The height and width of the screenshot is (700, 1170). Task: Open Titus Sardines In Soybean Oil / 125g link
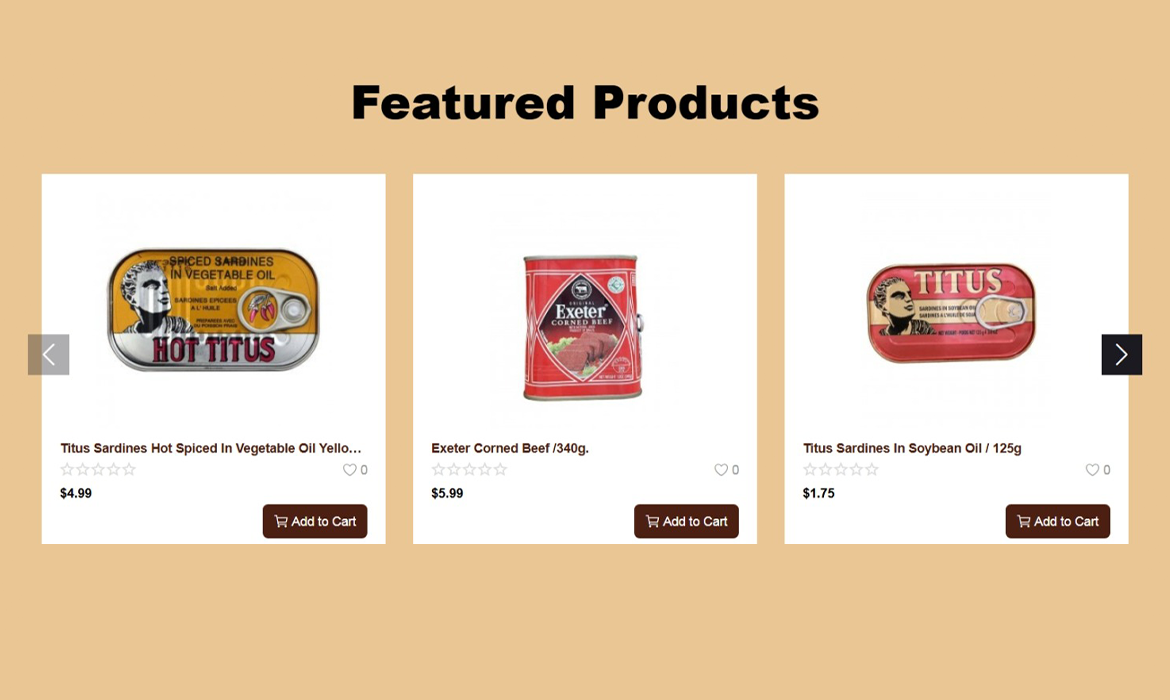pyautogui.click(x=912, y=448)
